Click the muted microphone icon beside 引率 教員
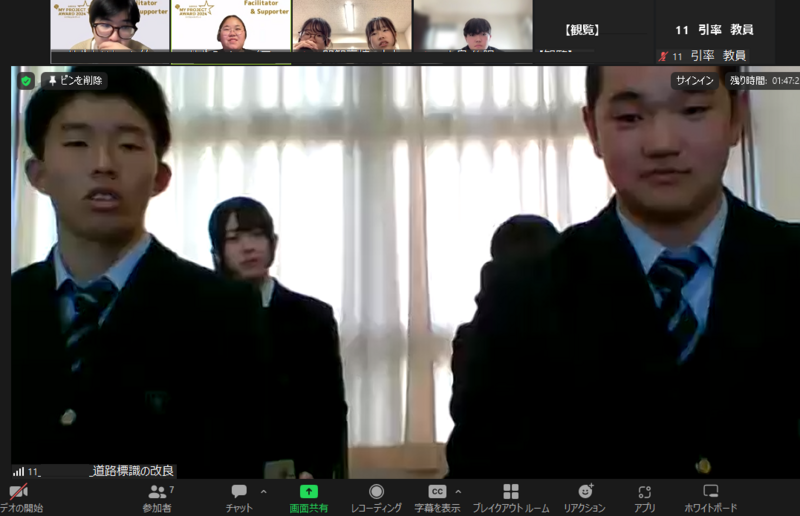Image resolution: width=800 pixels, height=516 pixels. click(663, 56)
